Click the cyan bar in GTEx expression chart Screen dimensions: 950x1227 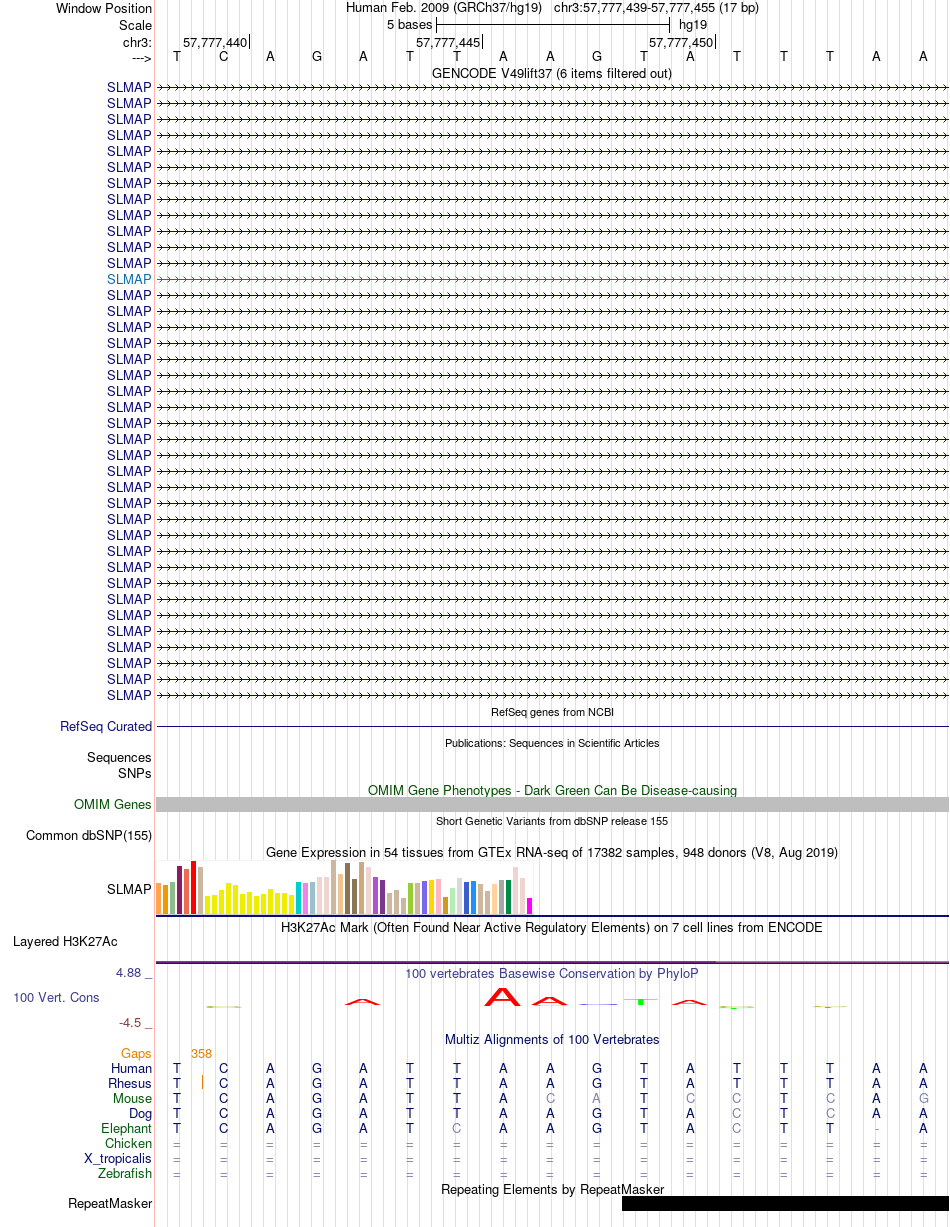pyautogui.click(x=299, y=898)
